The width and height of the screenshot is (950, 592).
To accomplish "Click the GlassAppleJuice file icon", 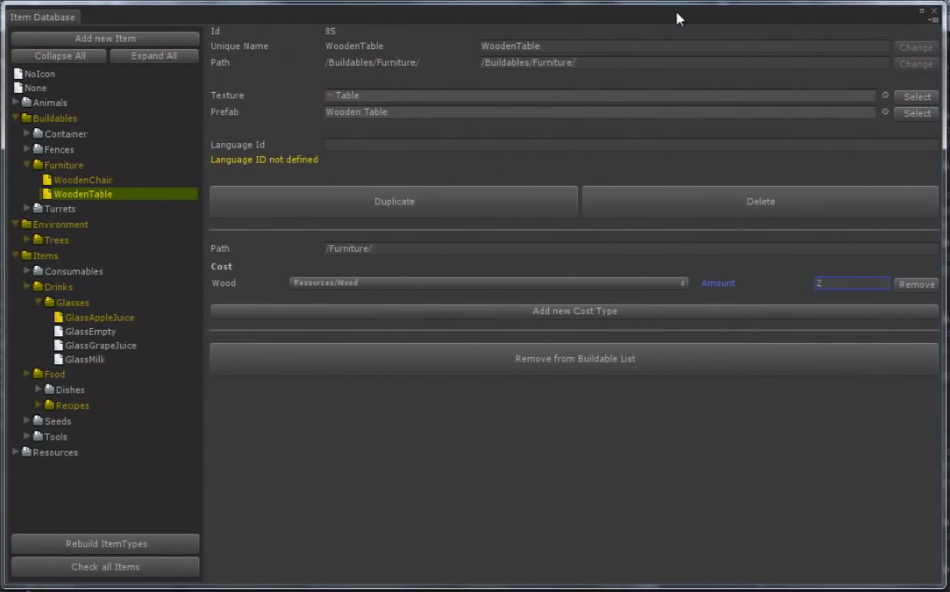I will pos(59,318).
